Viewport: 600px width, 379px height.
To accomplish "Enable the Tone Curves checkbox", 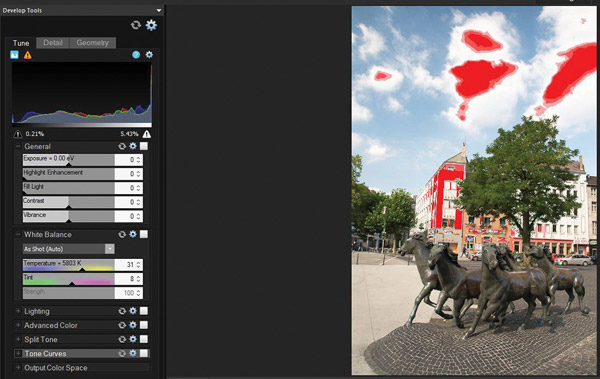I will point(143,353).
